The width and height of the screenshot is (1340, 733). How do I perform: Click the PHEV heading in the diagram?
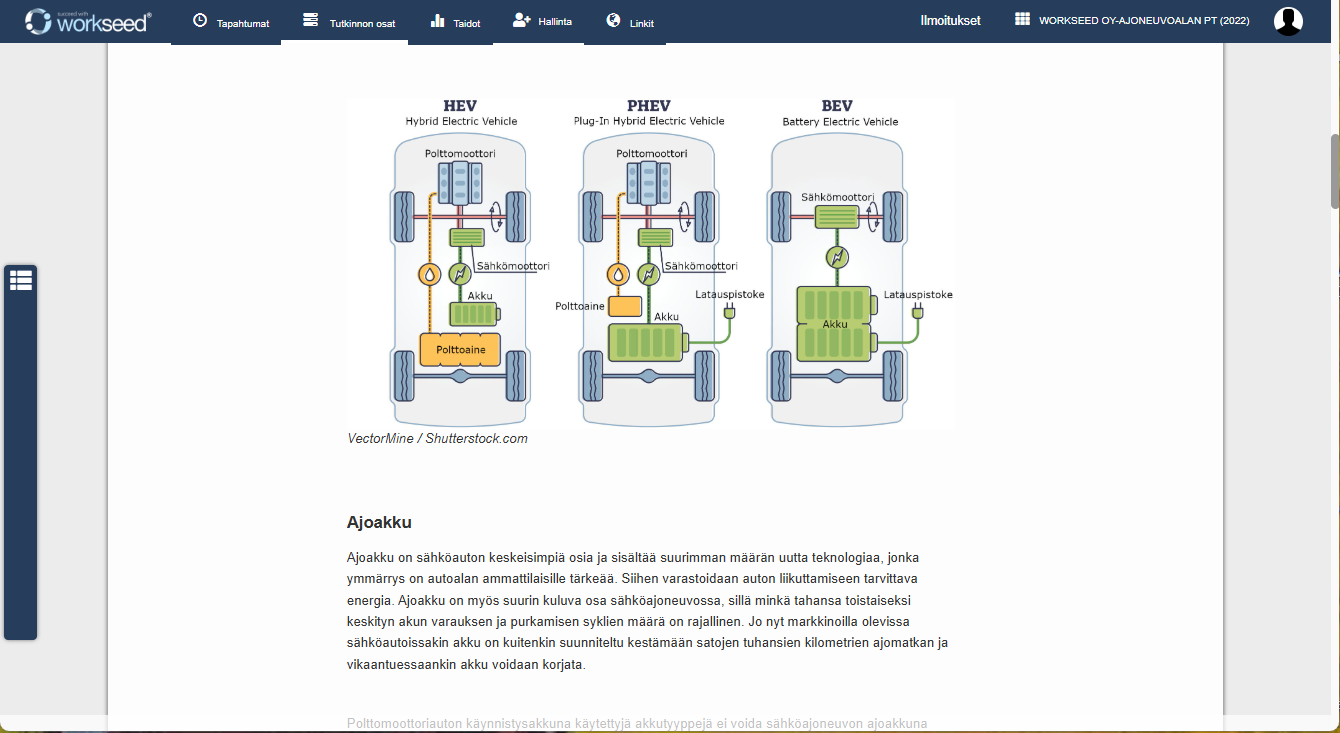(x=648, y=106)
